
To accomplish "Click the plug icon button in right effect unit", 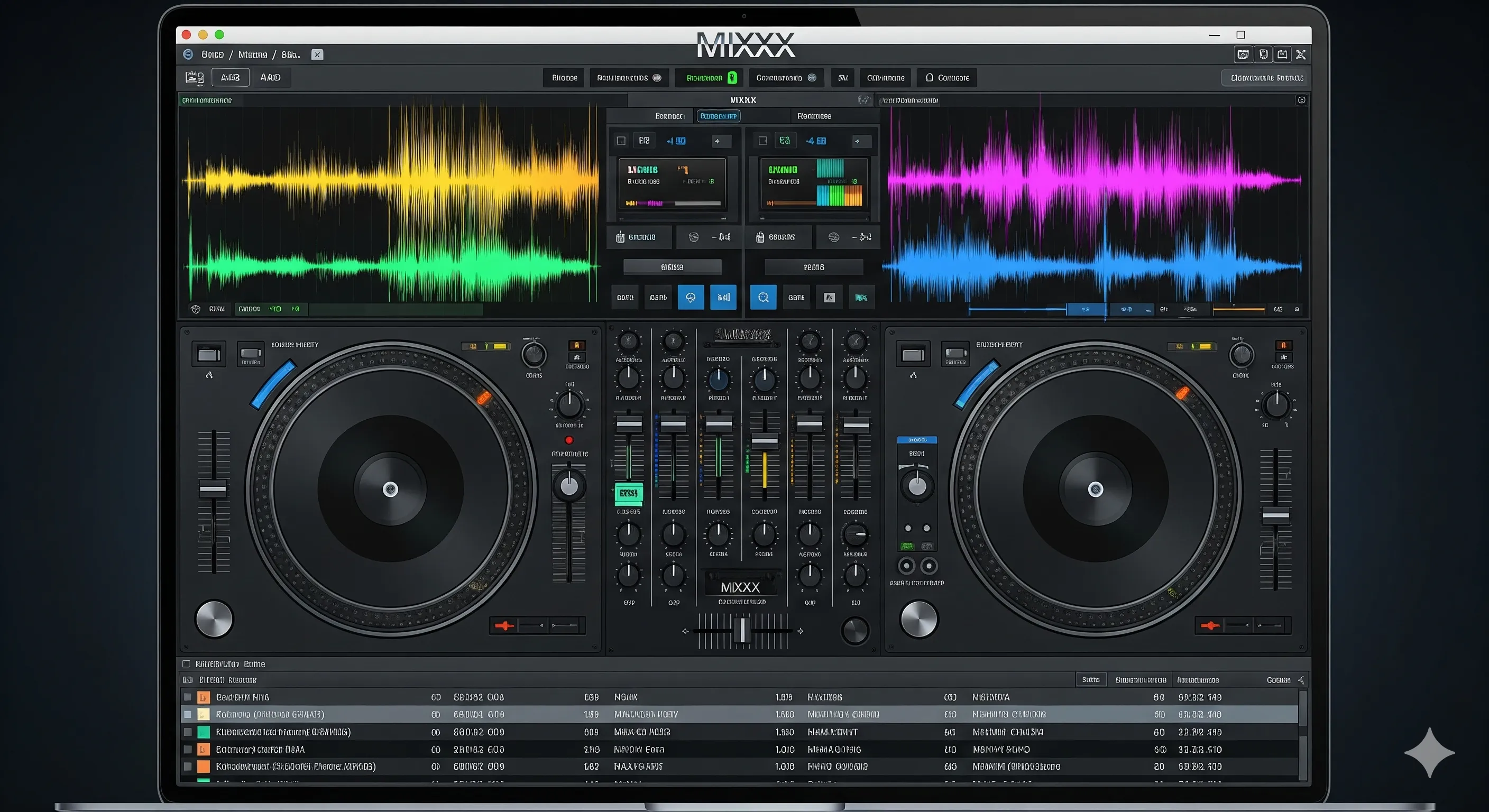I will pos(778,237).
